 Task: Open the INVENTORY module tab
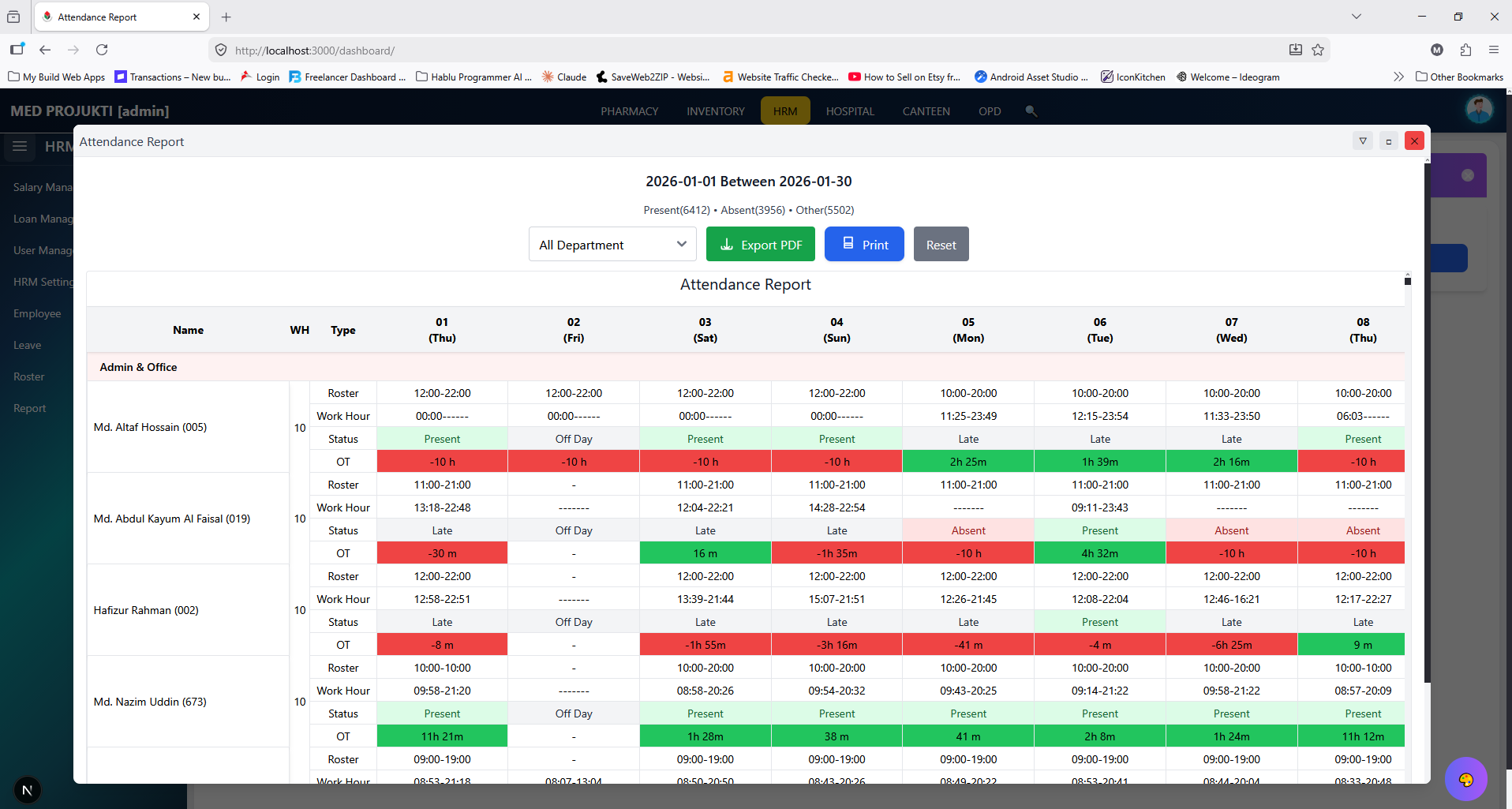coord(716,111)
